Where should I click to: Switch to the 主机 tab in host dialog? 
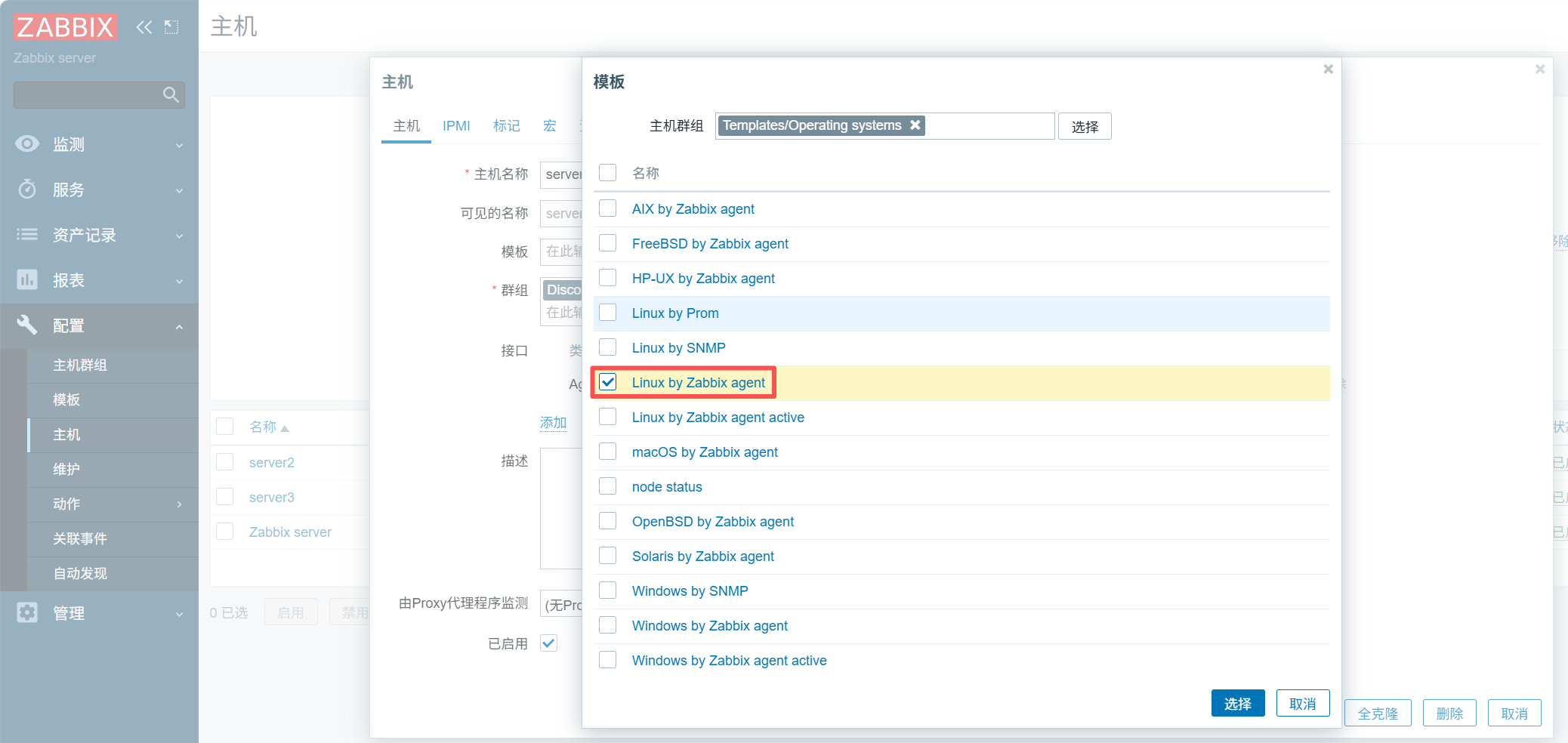pos(406,126)
